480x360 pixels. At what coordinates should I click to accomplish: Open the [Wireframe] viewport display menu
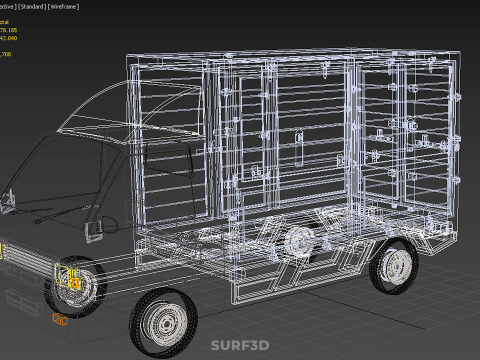click(64, 7)
